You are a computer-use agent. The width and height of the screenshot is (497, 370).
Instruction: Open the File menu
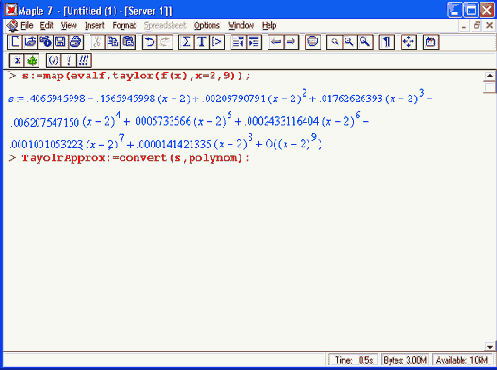click(x=26, y=26)
